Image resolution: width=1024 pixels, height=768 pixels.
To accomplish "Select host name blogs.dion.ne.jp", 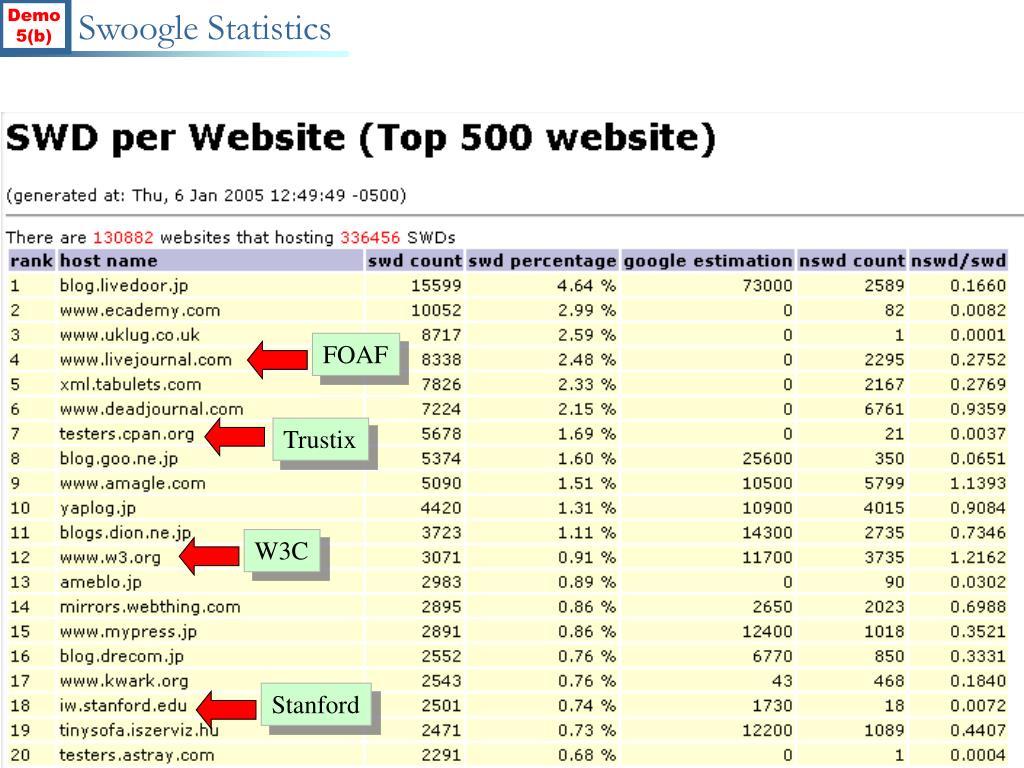I will coord(125,533).
